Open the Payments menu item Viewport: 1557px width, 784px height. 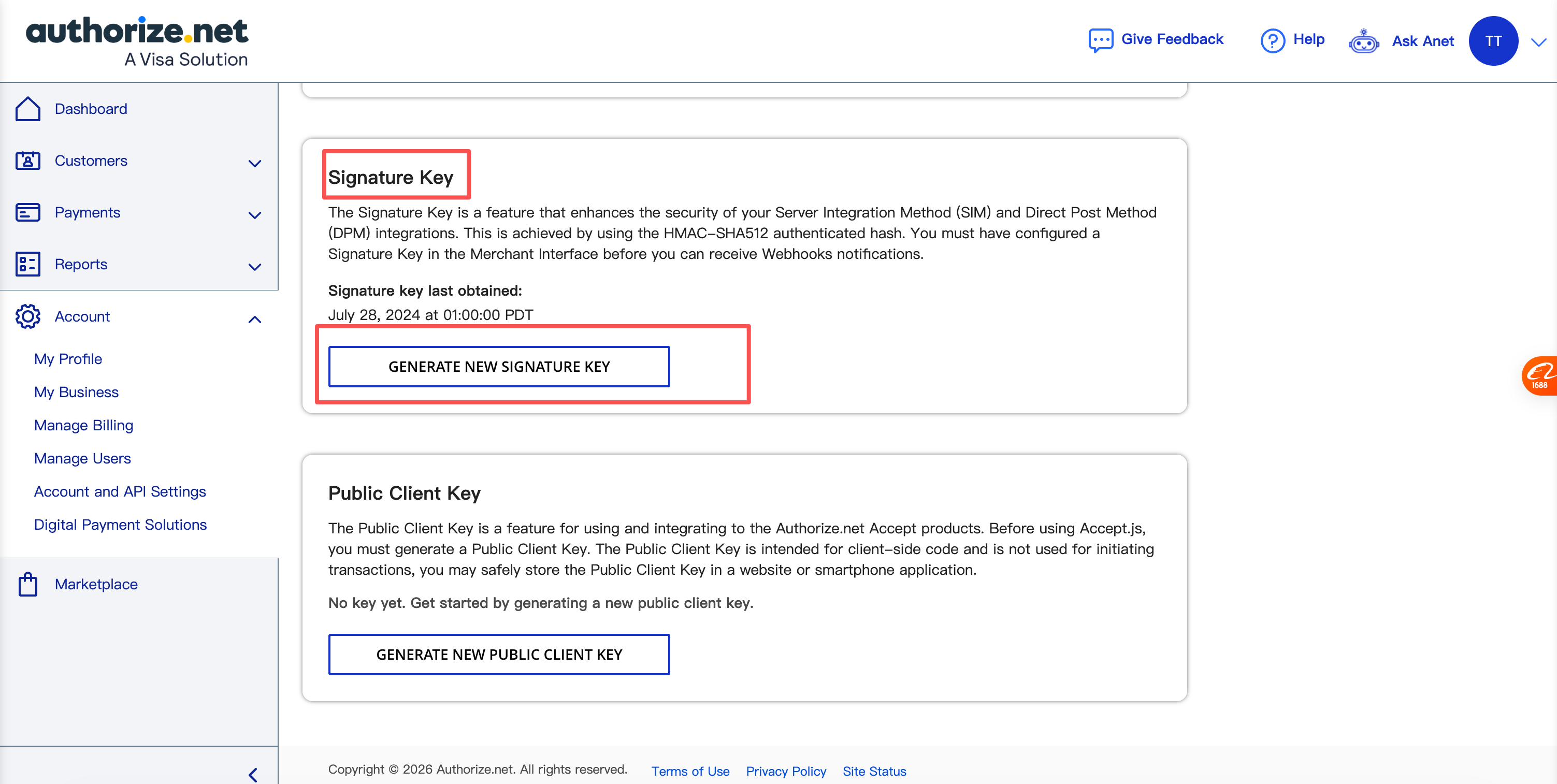(87, 213)
